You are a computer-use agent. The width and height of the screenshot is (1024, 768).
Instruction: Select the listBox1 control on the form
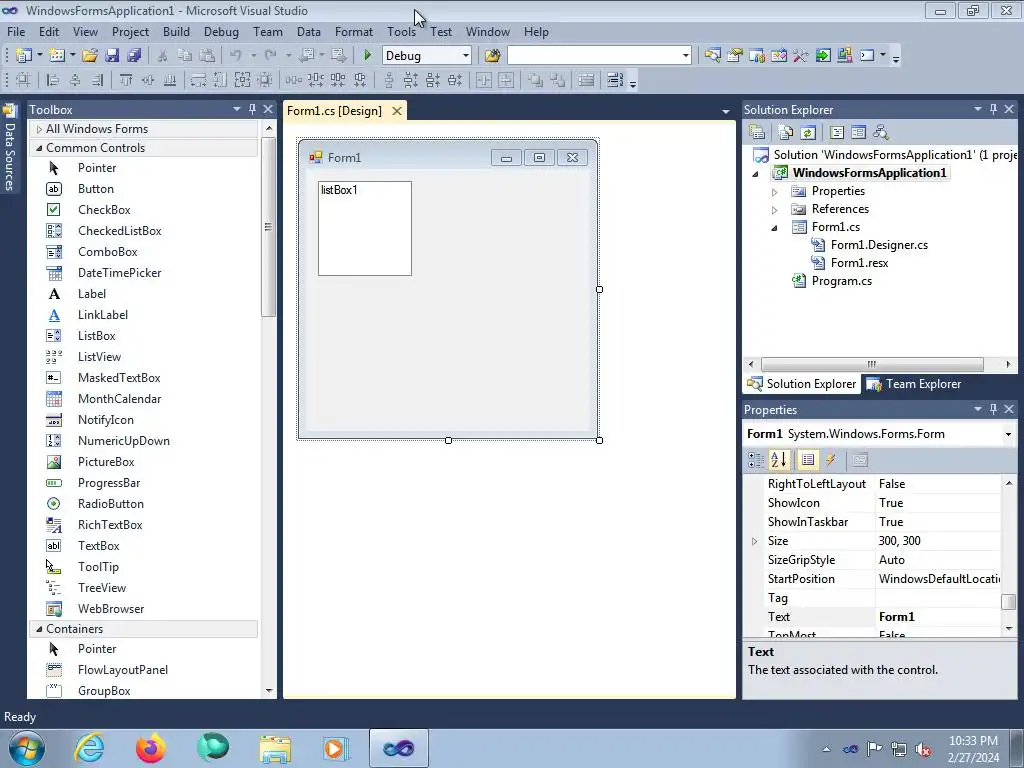point(364,229)
